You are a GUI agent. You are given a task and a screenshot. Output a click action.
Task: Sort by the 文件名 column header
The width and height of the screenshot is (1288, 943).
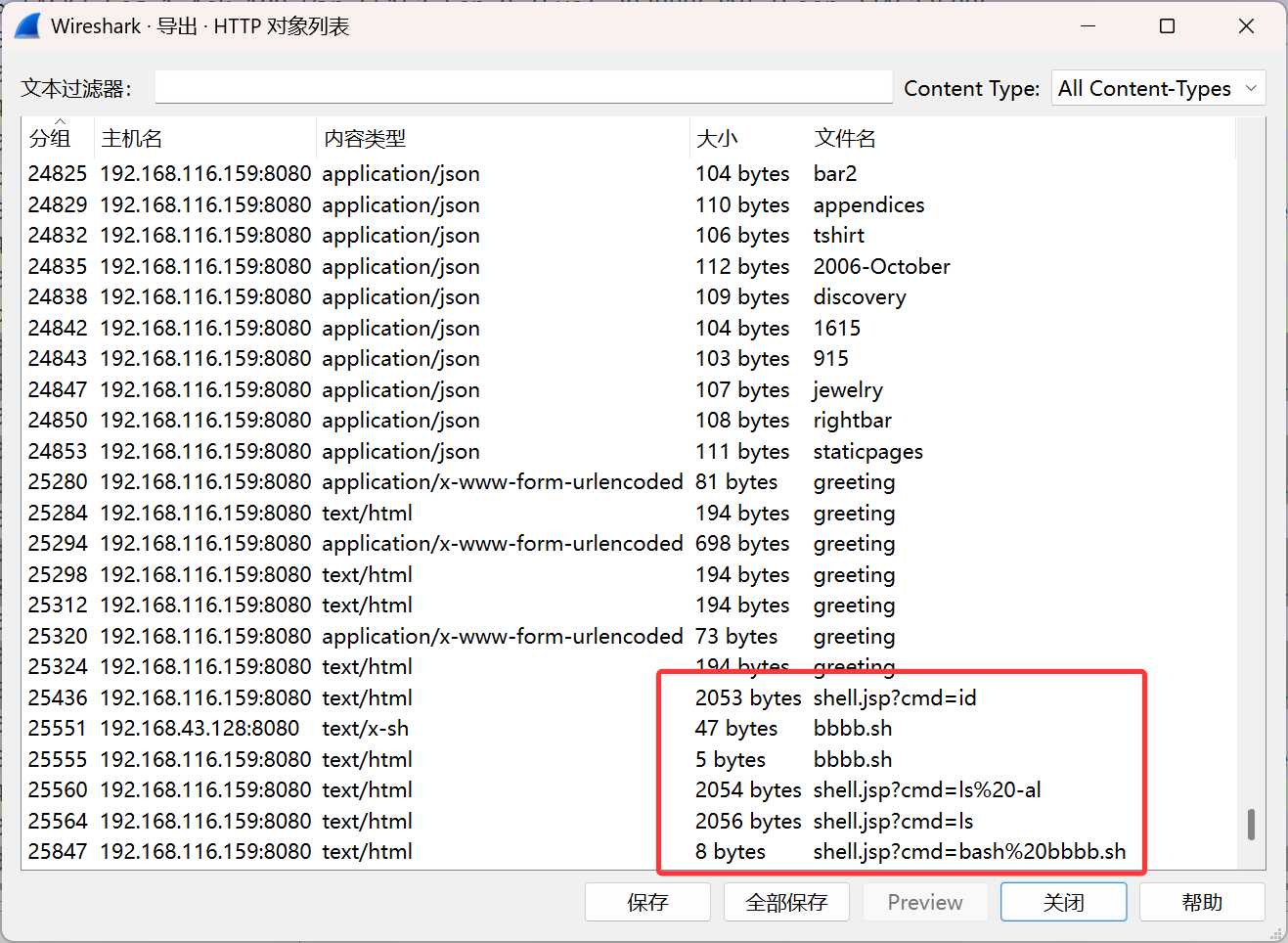pyautogui.click(x=1021, y=138)
